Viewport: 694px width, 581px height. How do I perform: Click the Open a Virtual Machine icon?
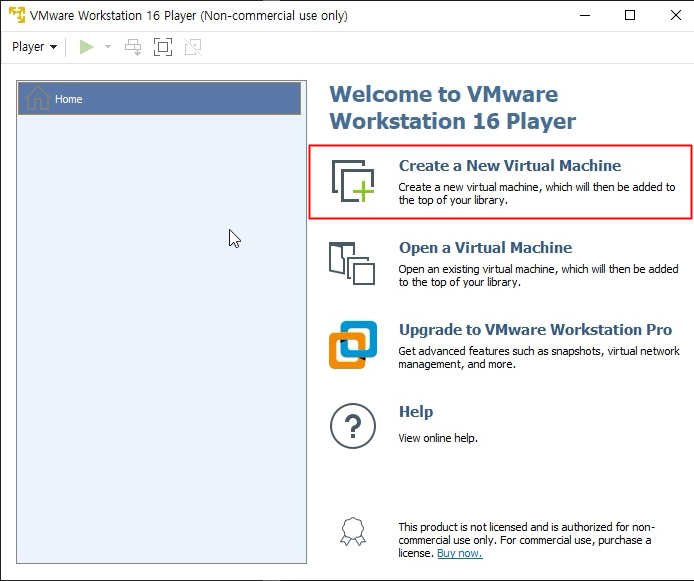(x=352, y=263)
